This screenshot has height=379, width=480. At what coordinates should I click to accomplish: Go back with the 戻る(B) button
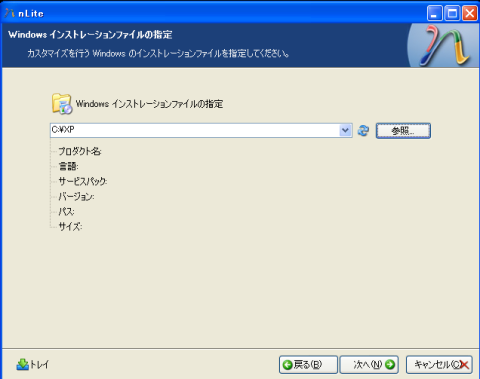pyautogui.click(x=308, y=365)
